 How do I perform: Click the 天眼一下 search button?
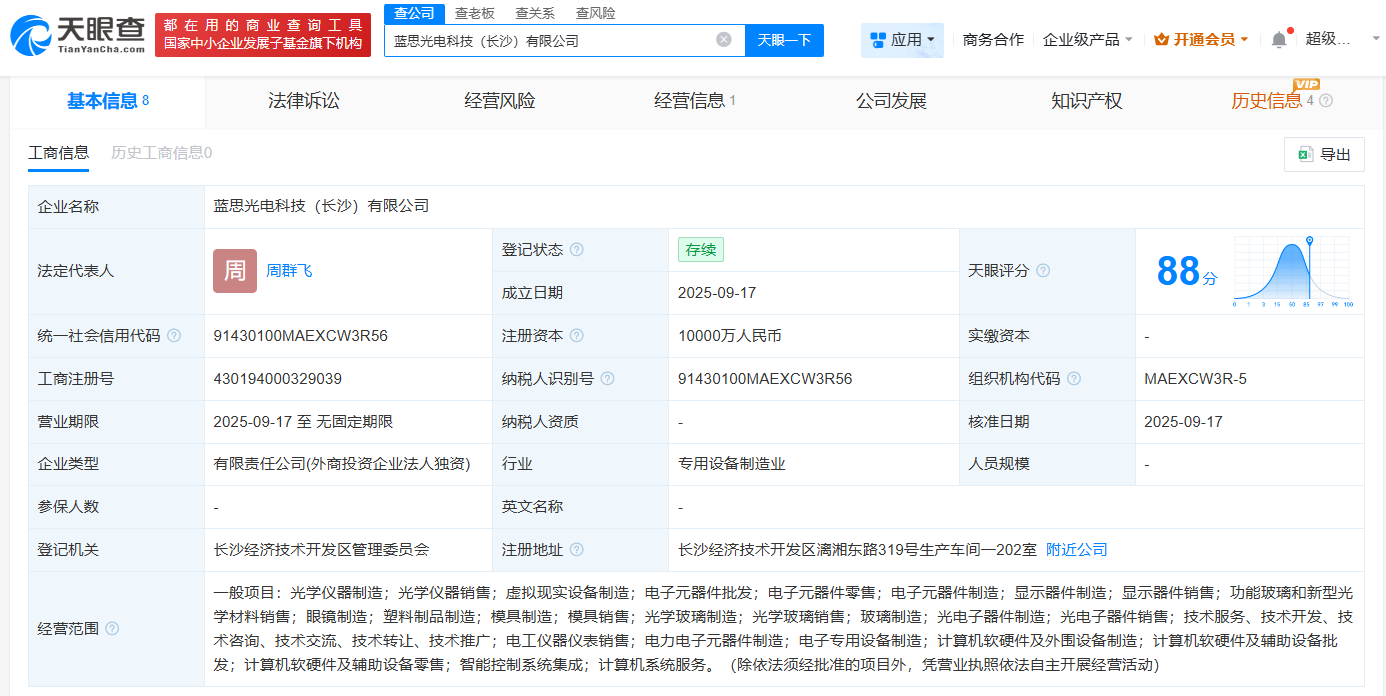tap(784, 40)
